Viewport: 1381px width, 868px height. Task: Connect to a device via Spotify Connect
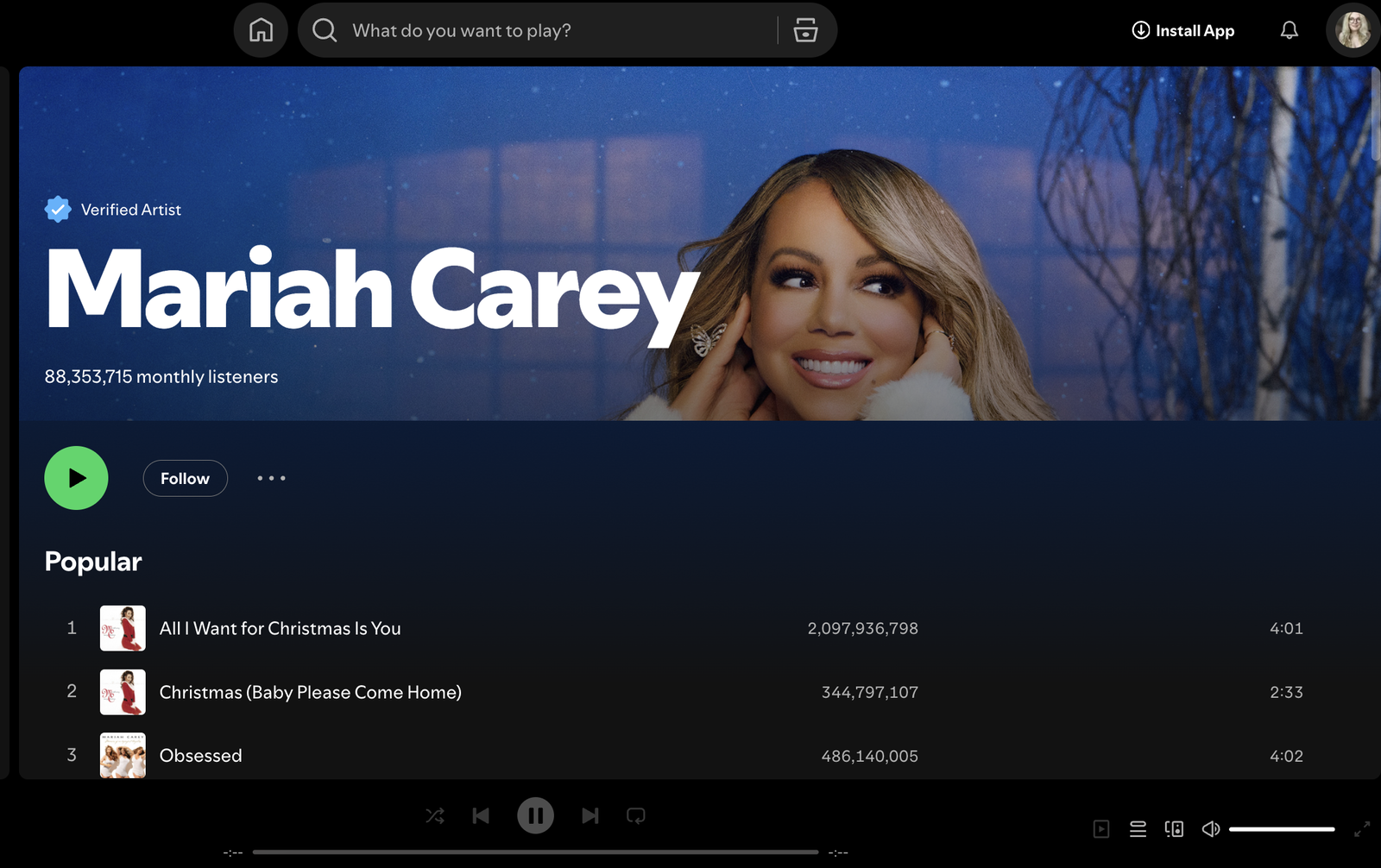pos(1174,828)
